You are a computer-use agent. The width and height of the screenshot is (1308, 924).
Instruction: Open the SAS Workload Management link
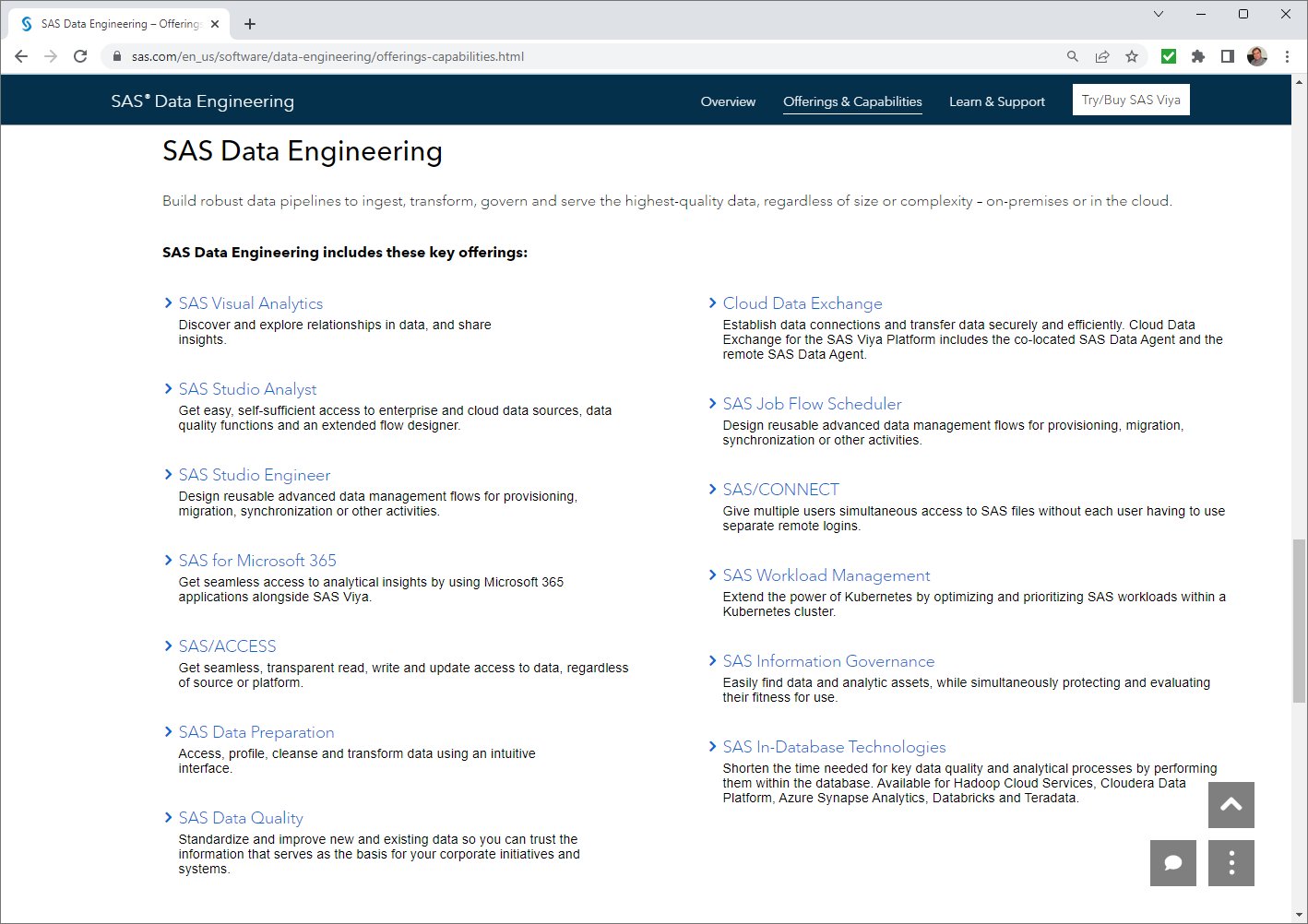point(826,575)
